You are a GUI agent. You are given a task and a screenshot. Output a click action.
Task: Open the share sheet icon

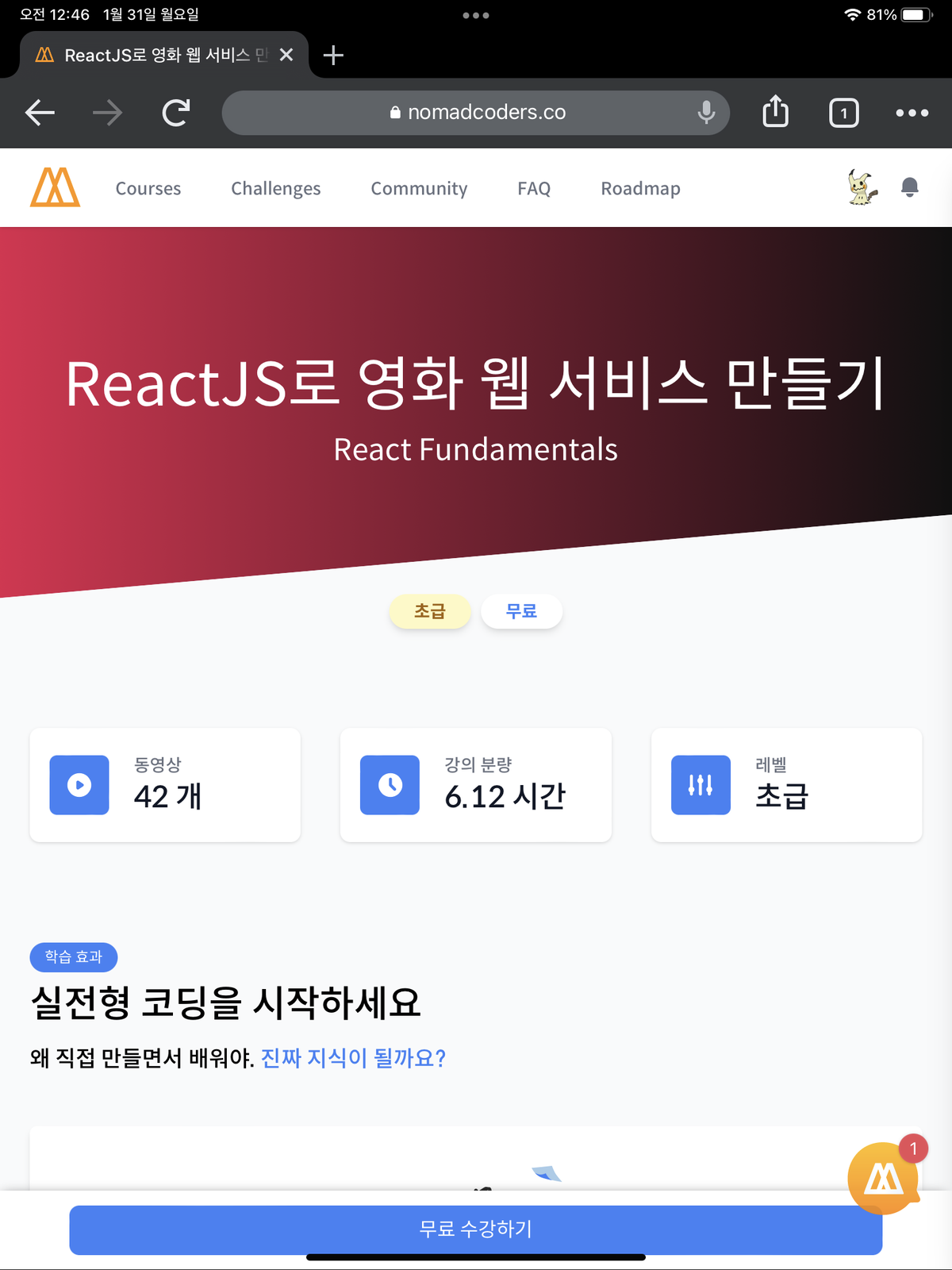point(776,111)
